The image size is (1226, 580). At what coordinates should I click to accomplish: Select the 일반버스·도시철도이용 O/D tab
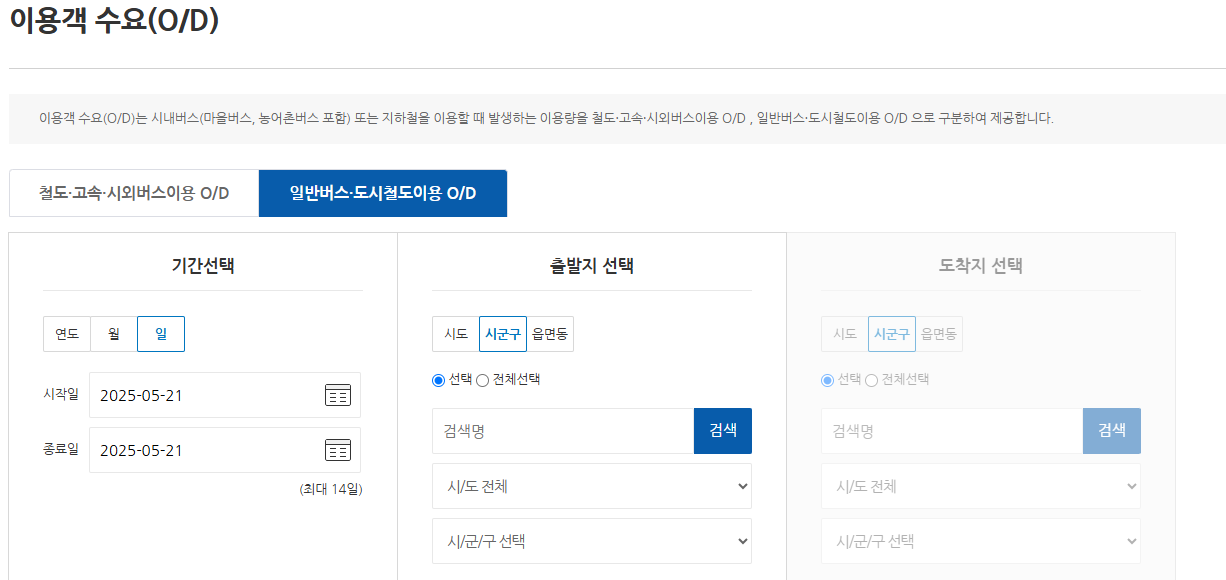click(x=383, y=193)
